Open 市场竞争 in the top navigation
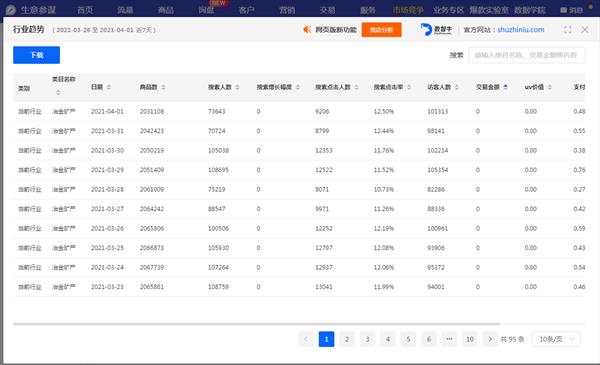 (408, 10)
